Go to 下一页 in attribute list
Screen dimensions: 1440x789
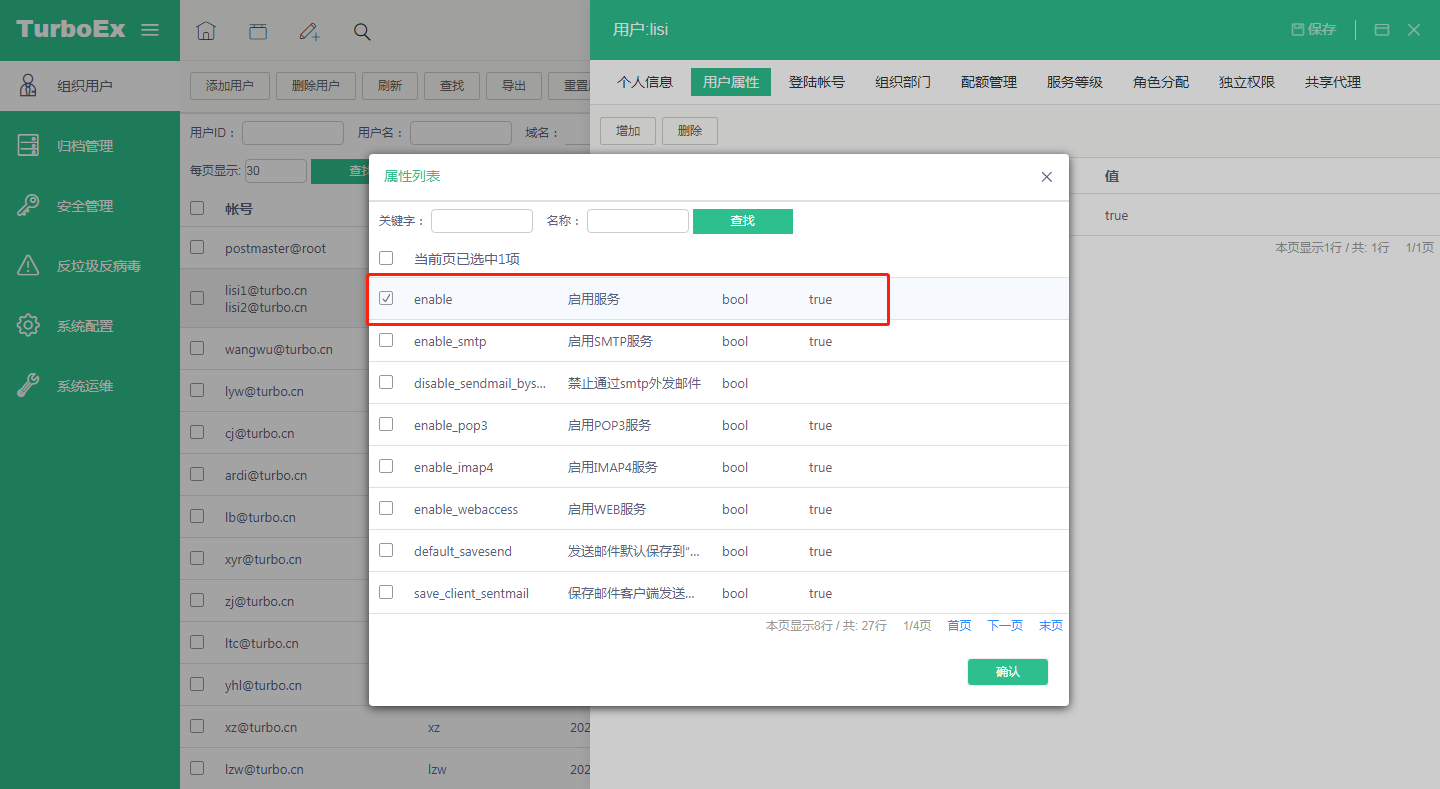1005,626
